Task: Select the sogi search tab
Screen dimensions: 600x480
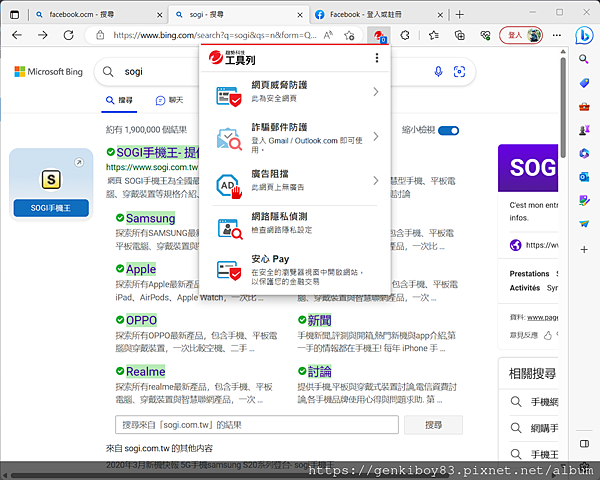Action: tap(239, 15)
